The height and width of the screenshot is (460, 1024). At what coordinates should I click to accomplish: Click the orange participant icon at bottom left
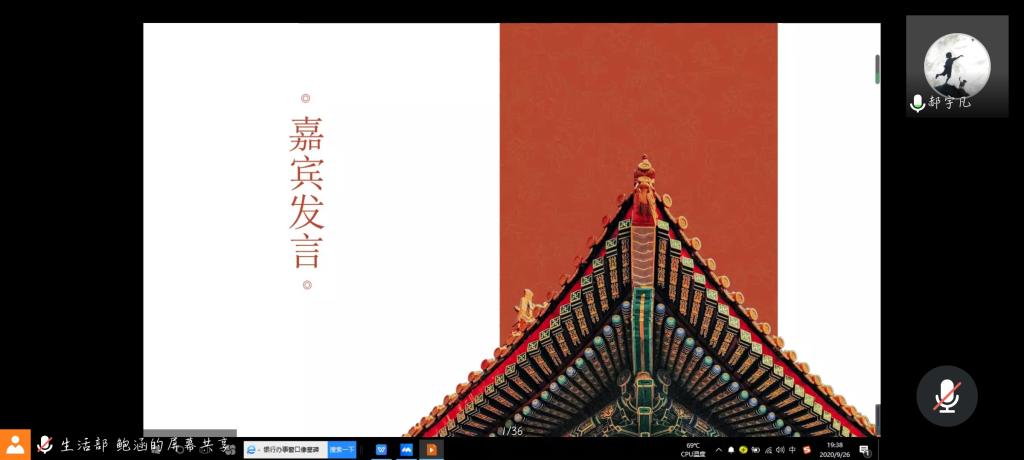coord(15,444)
